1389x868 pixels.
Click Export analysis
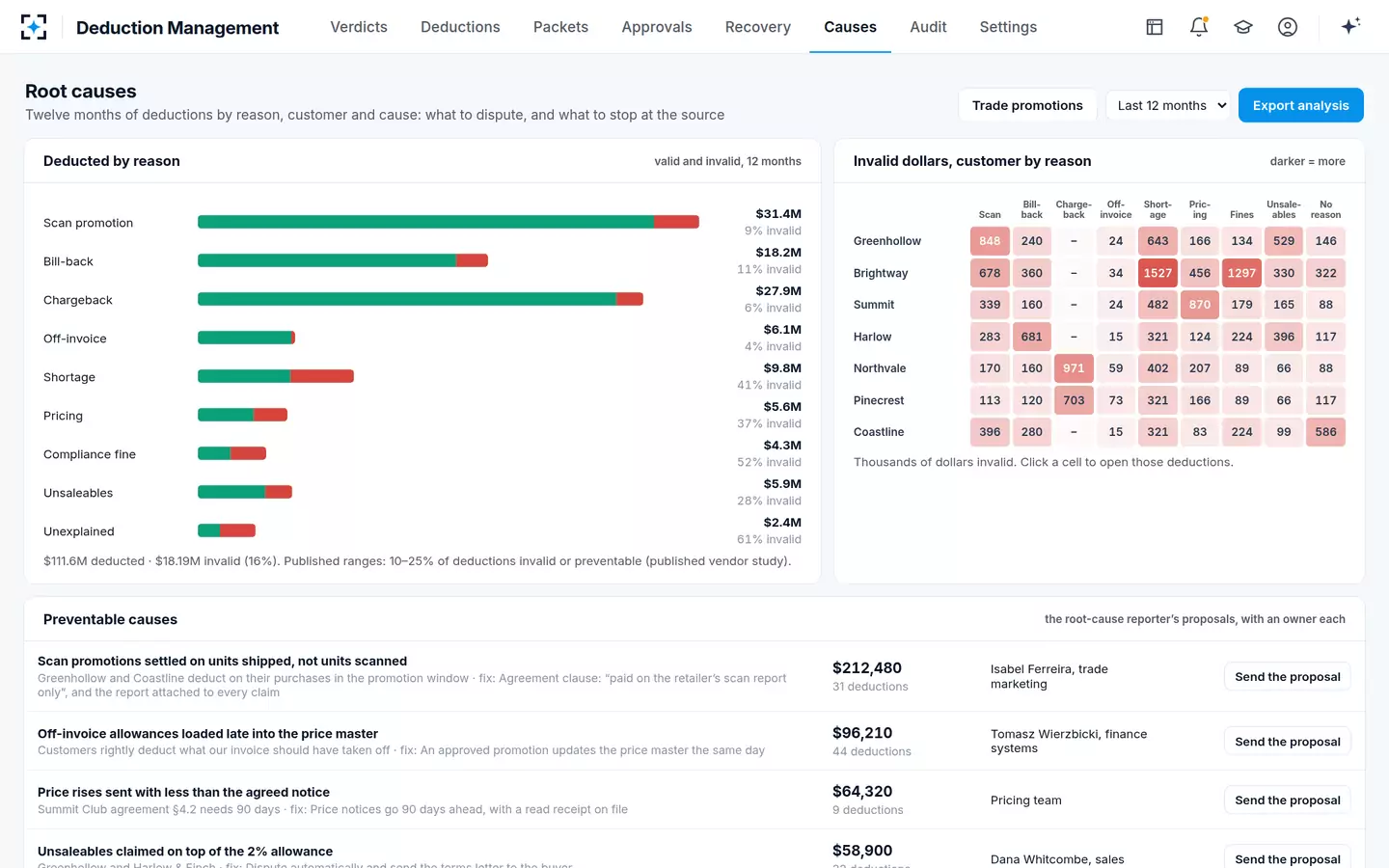pyautogui.click(x=1300, y=105)
